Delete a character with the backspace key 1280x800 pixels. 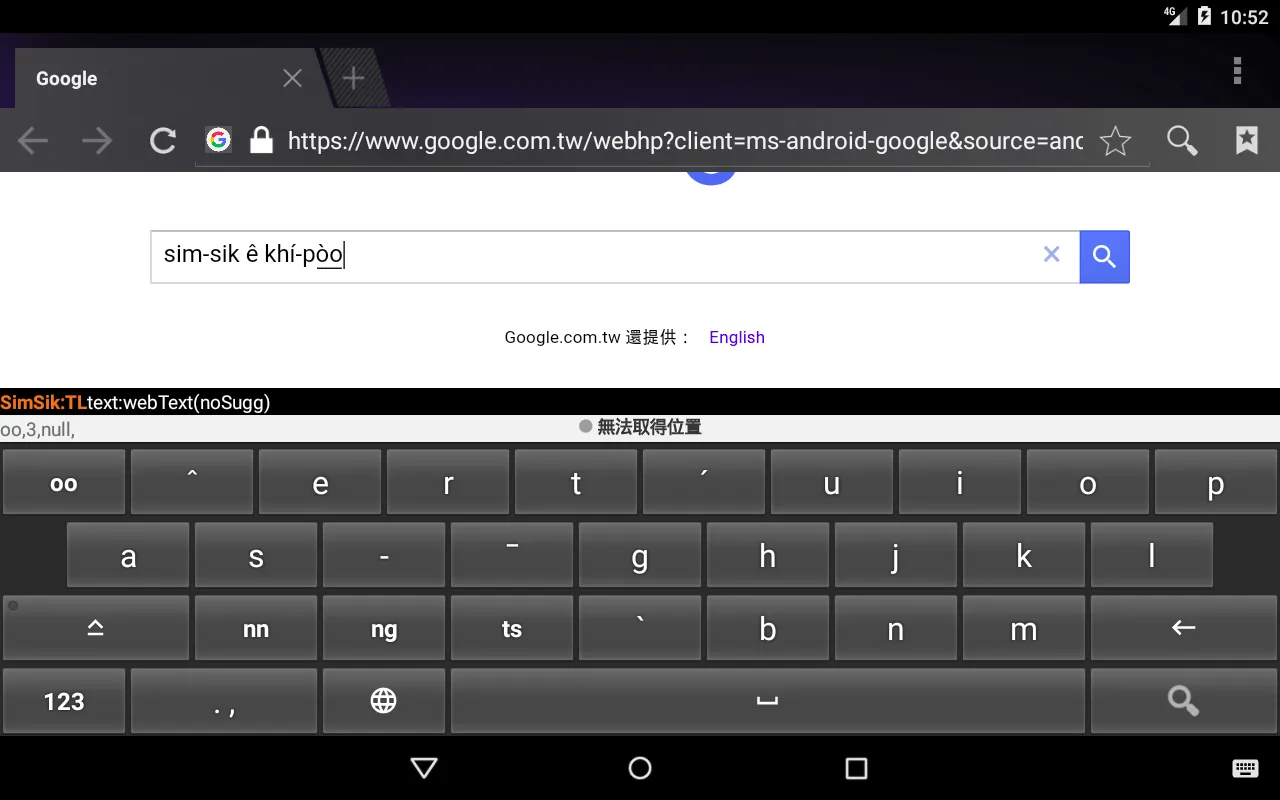point(1184,627)
